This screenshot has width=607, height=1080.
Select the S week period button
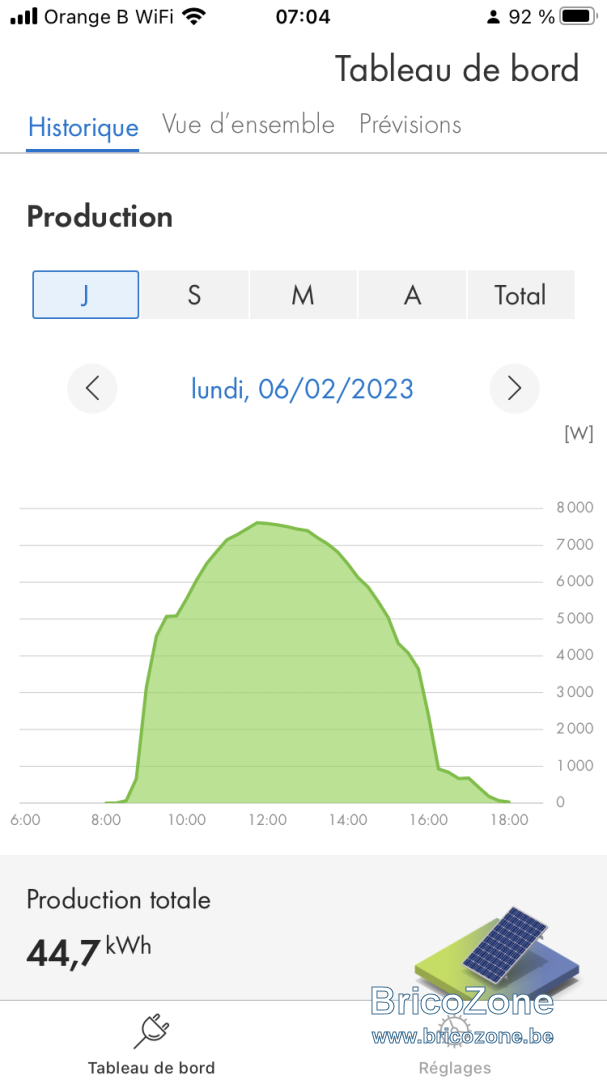click(x=194, y=295)
